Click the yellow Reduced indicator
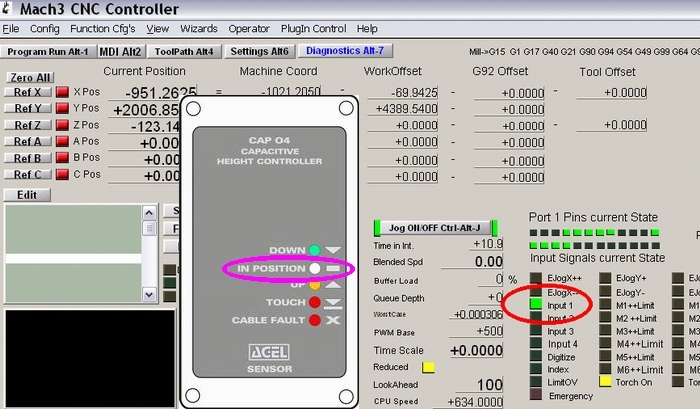This screenshot has height=409, width=700. (x=428, y=367)
